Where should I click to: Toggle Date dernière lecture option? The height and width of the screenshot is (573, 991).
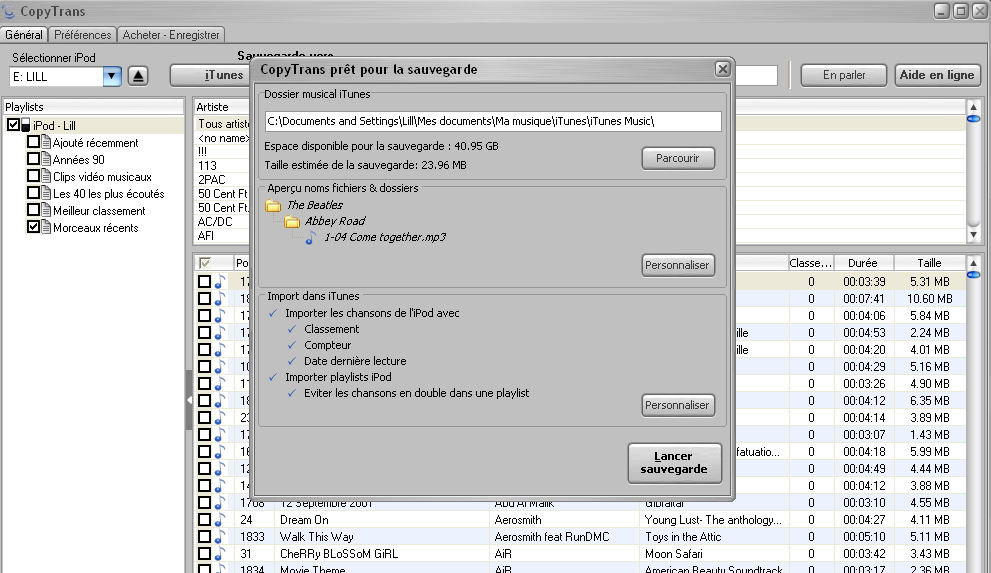point(292,361)
